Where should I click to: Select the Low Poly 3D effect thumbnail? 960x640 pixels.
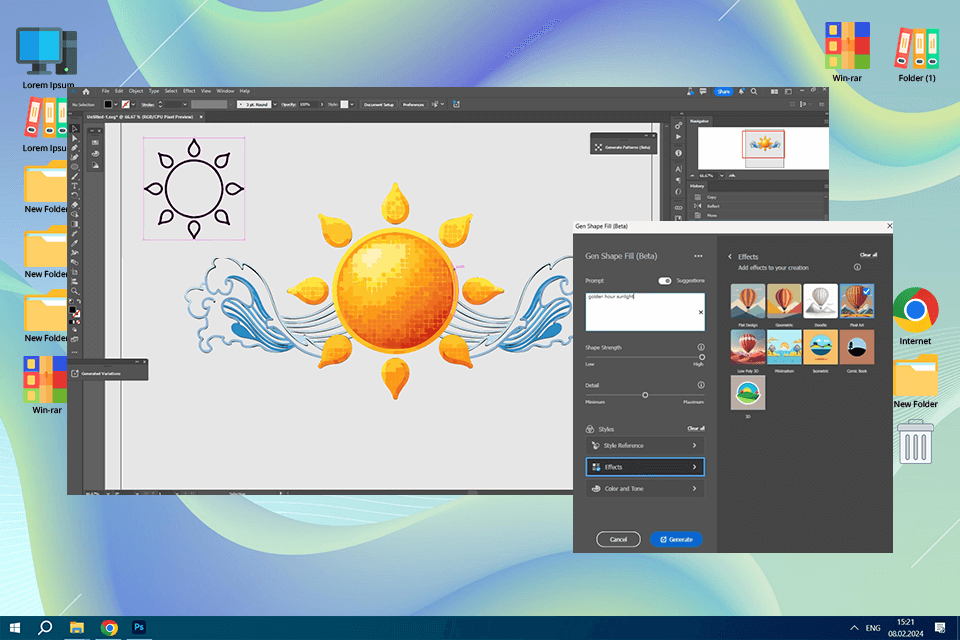coord(748,347)
